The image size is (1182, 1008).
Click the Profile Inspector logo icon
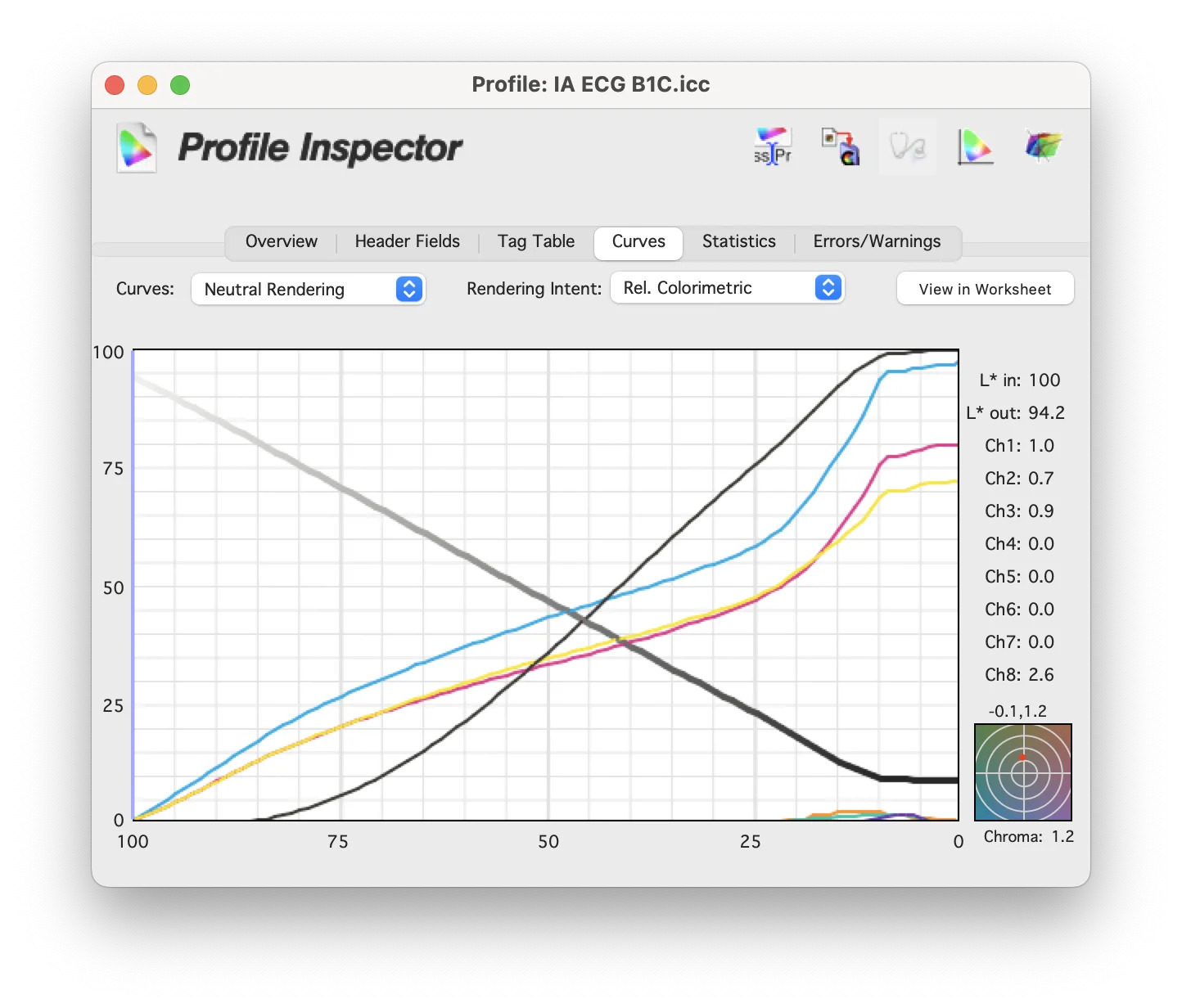click(136, 147)
